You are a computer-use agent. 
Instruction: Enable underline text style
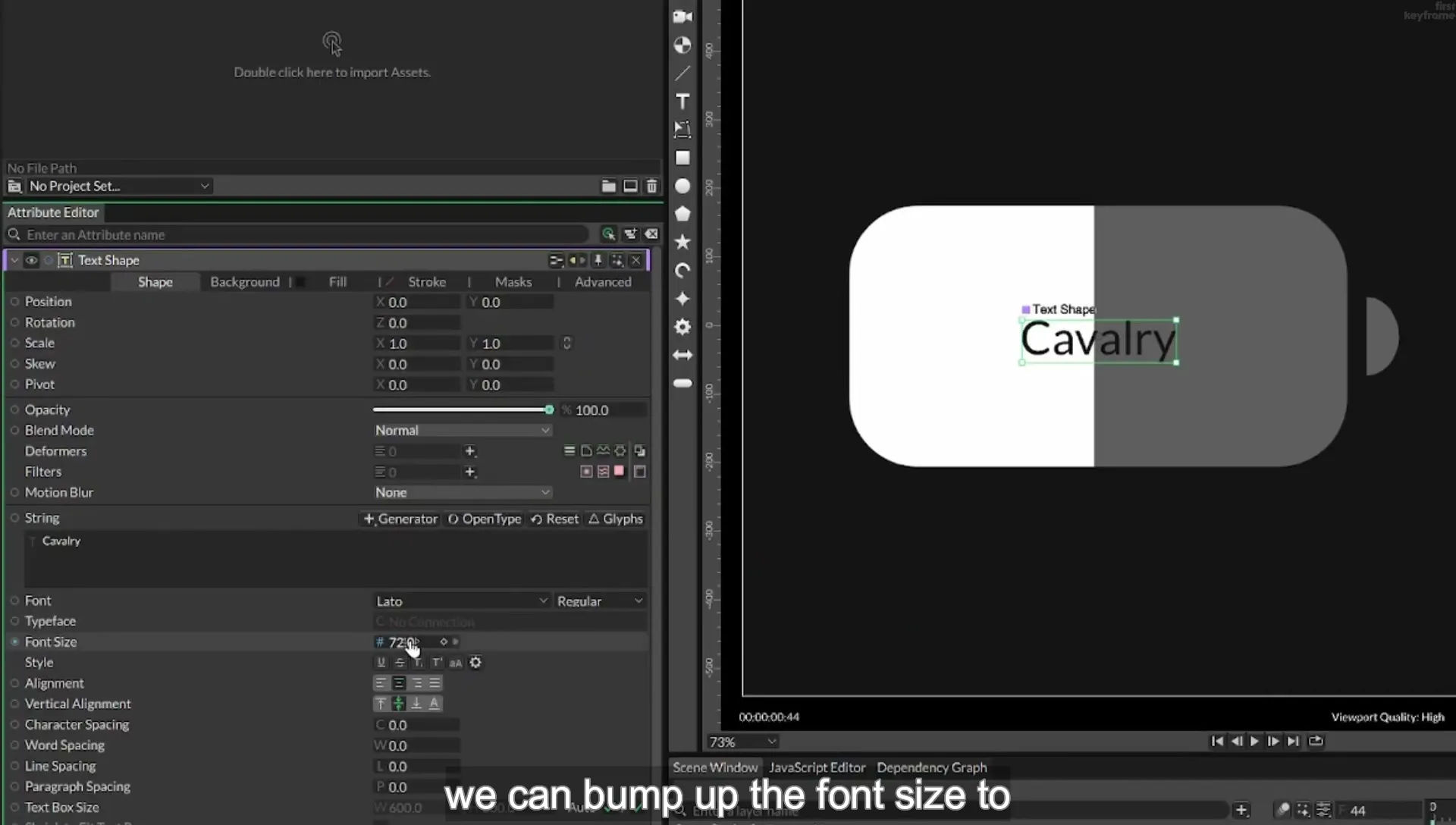point(381,663)
